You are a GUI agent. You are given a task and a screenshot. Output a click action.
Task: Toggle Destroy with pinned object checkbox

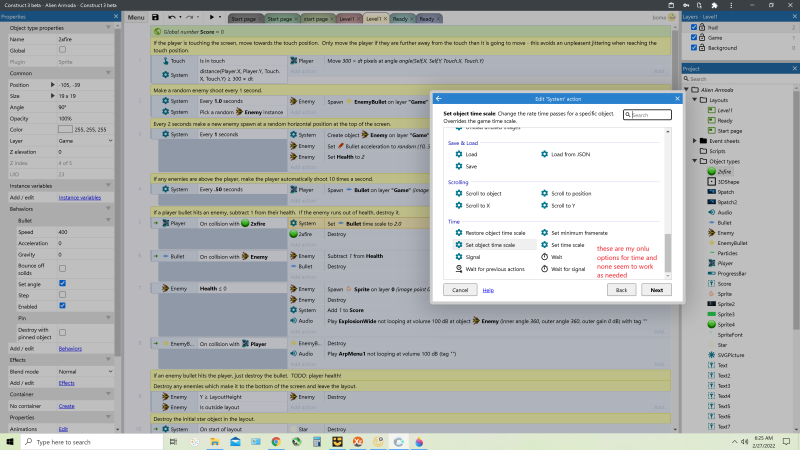coord(62,333)
